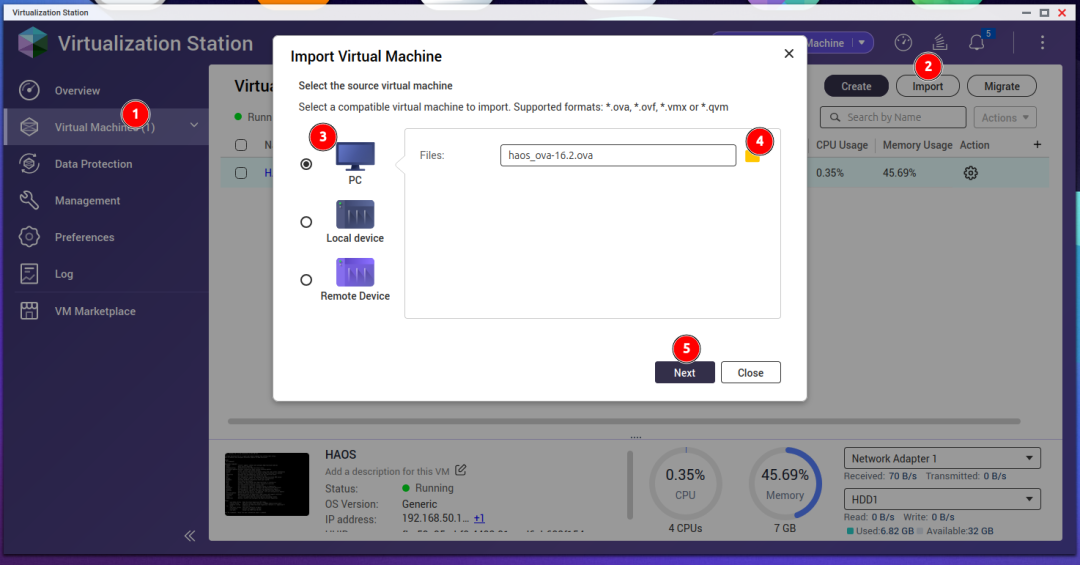
Task: Click the Create button
Action: pos(856,86)
